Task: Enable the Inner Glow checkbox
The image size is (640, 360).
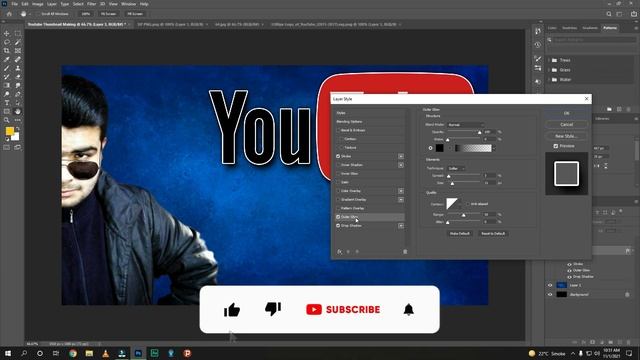Action: pos(338,173)
